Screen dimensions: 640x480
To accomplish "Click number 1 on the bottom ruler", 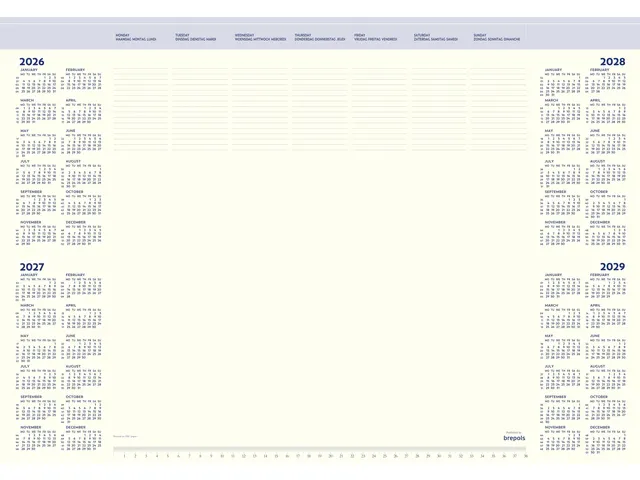I will pyautogui.click(x=124, y=456).
